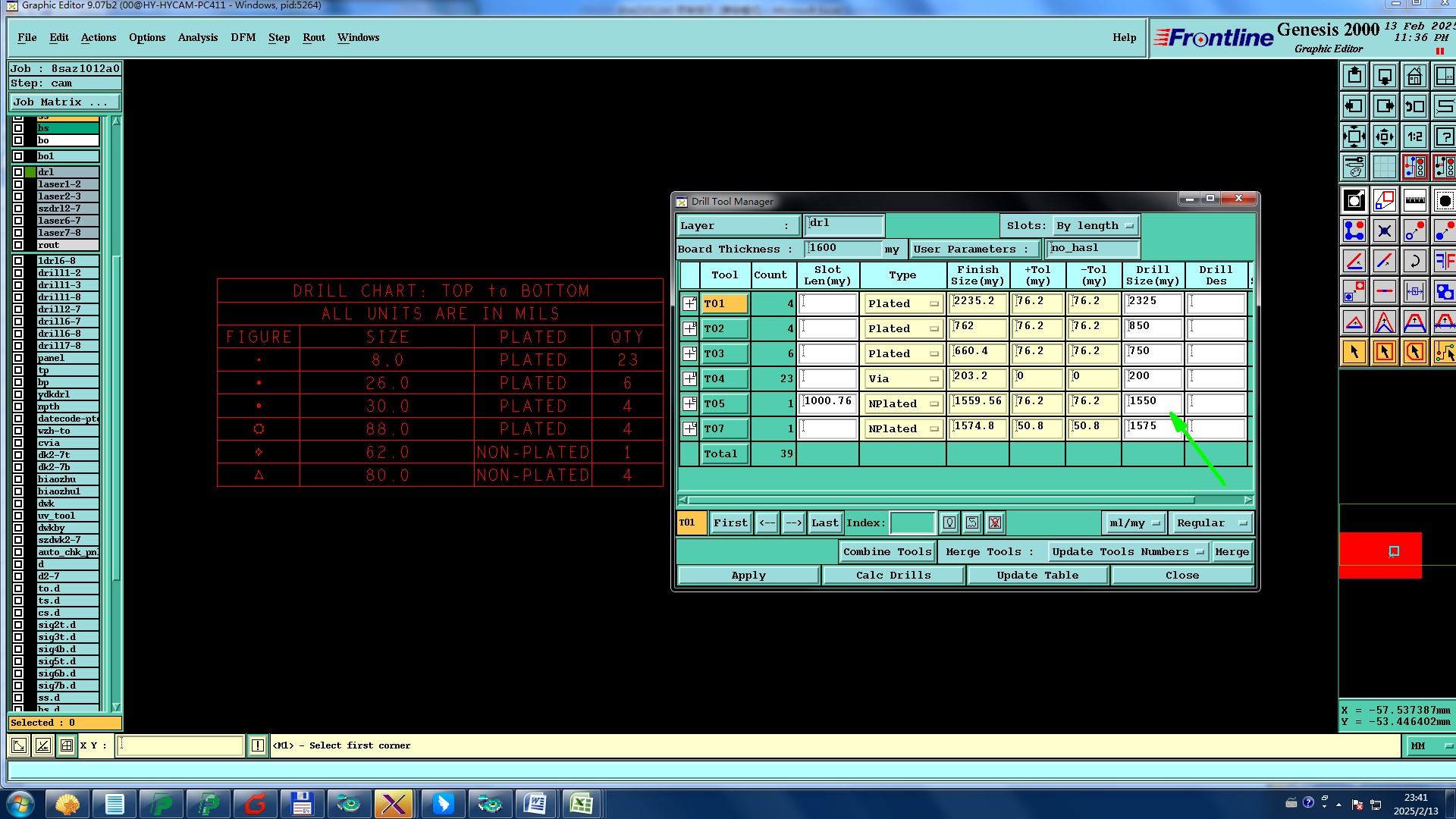Open the DFM menu

point(243,37)
